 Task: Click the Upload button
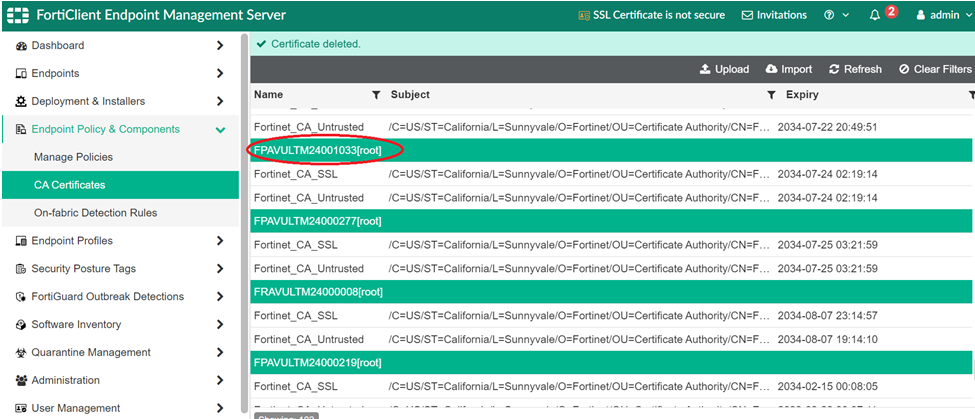724,69
